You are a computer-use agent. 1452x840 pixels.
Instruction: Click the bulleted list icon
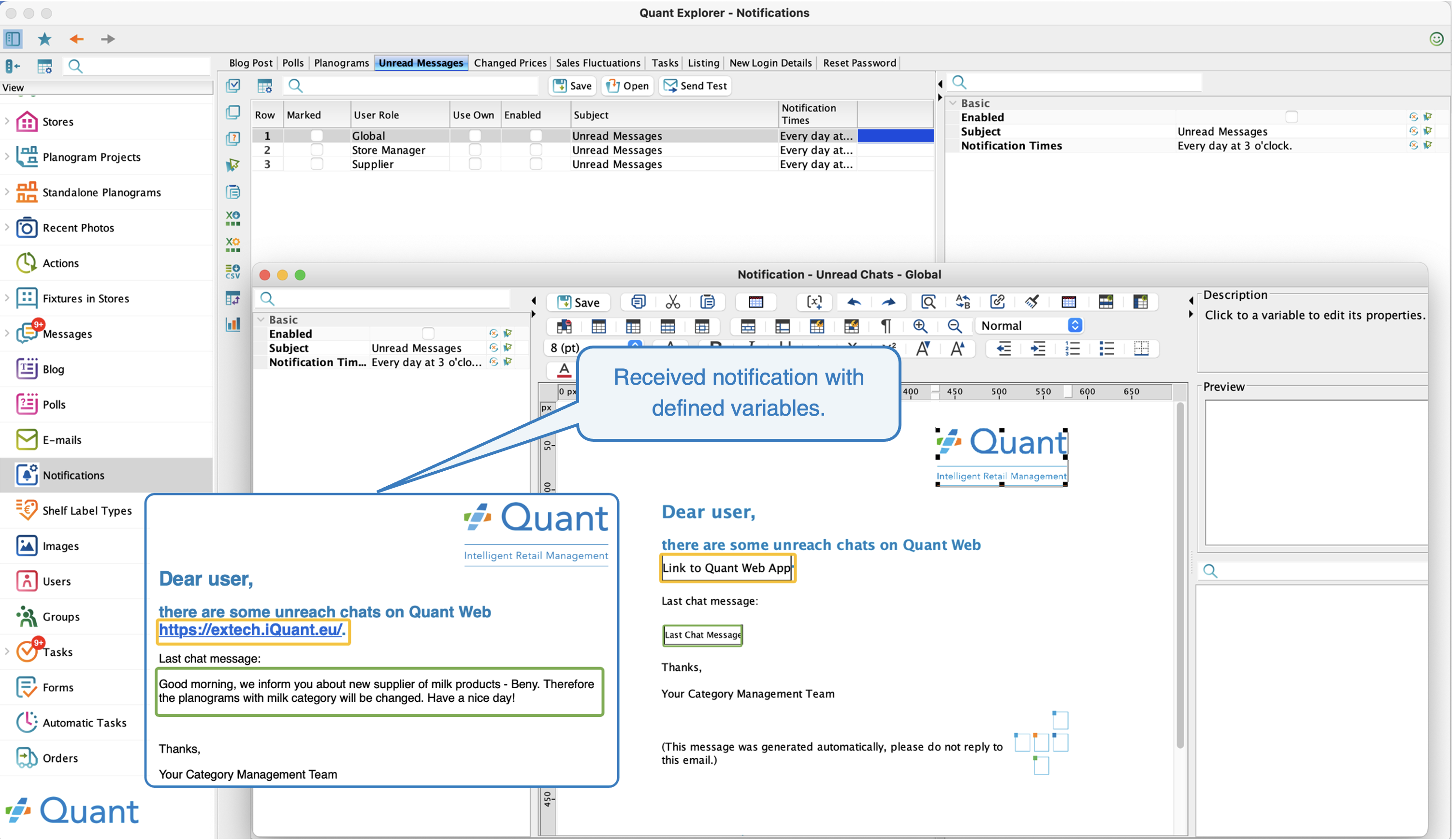(x=1107, y=348)
